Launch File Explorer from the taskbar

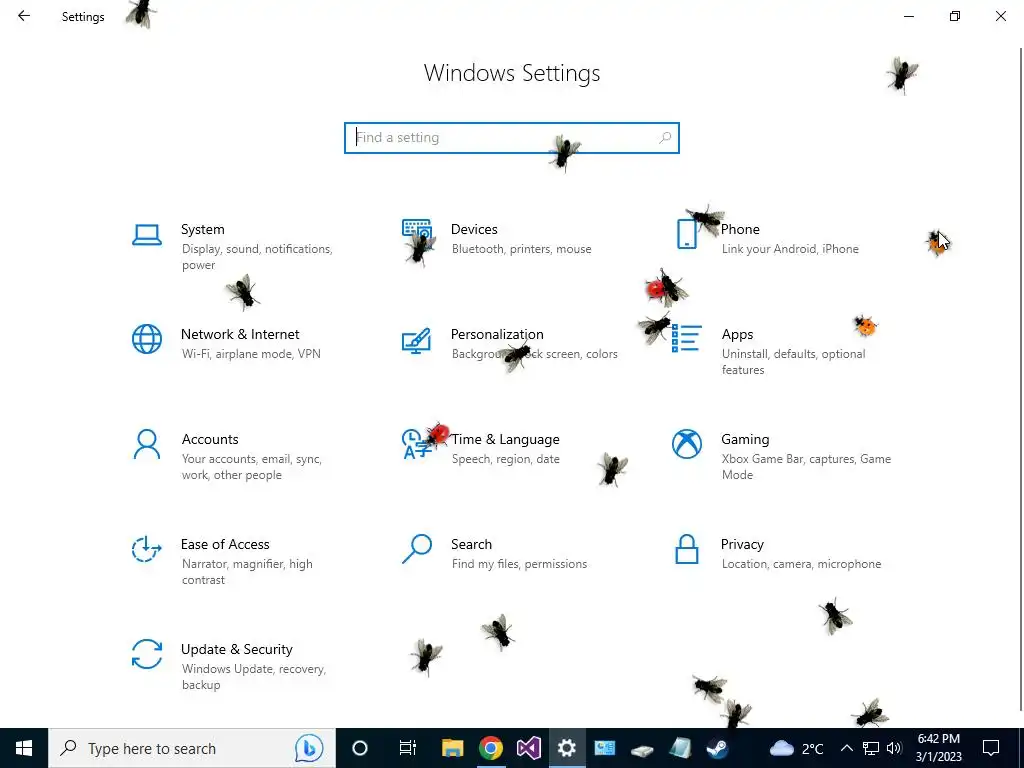(x=453, y=748)
